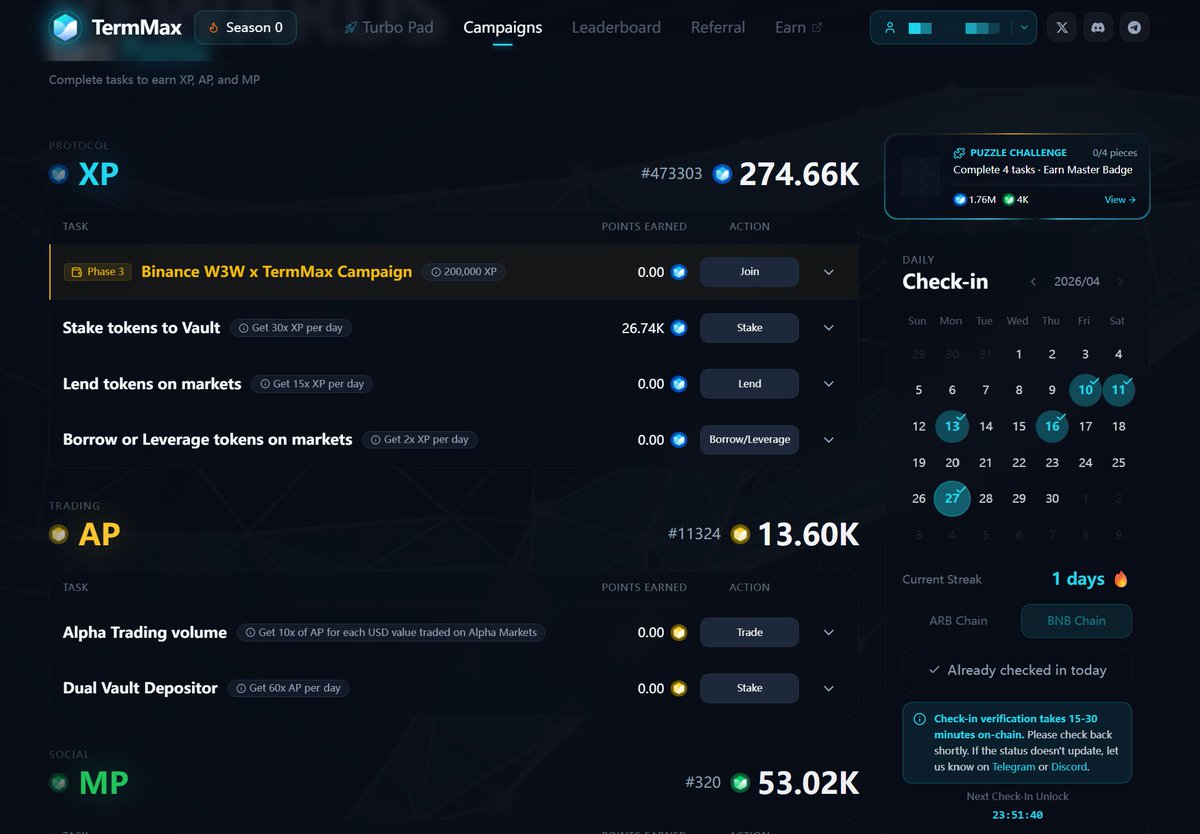Expand the Alpha Trading volume row

click(x=828, y=632)
